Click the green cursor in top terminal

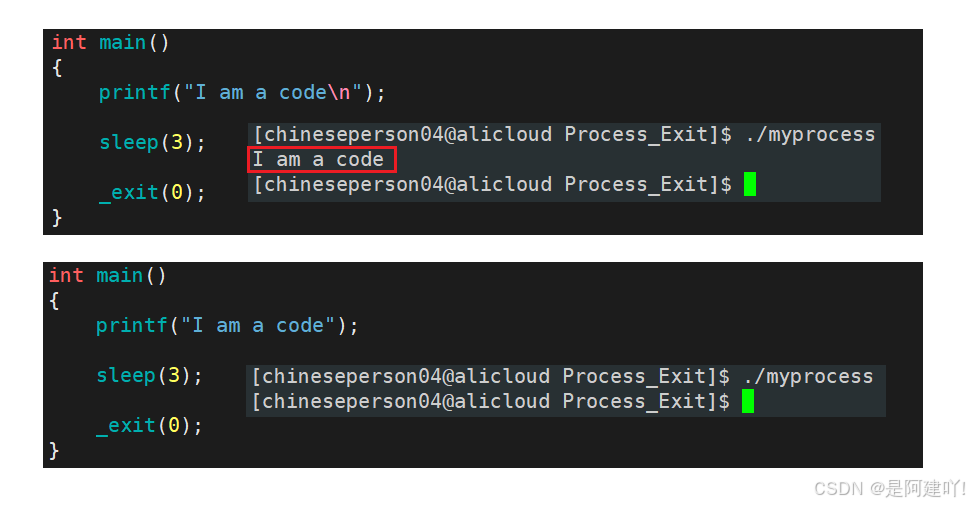pyautogui.click(x=750, y=184)
